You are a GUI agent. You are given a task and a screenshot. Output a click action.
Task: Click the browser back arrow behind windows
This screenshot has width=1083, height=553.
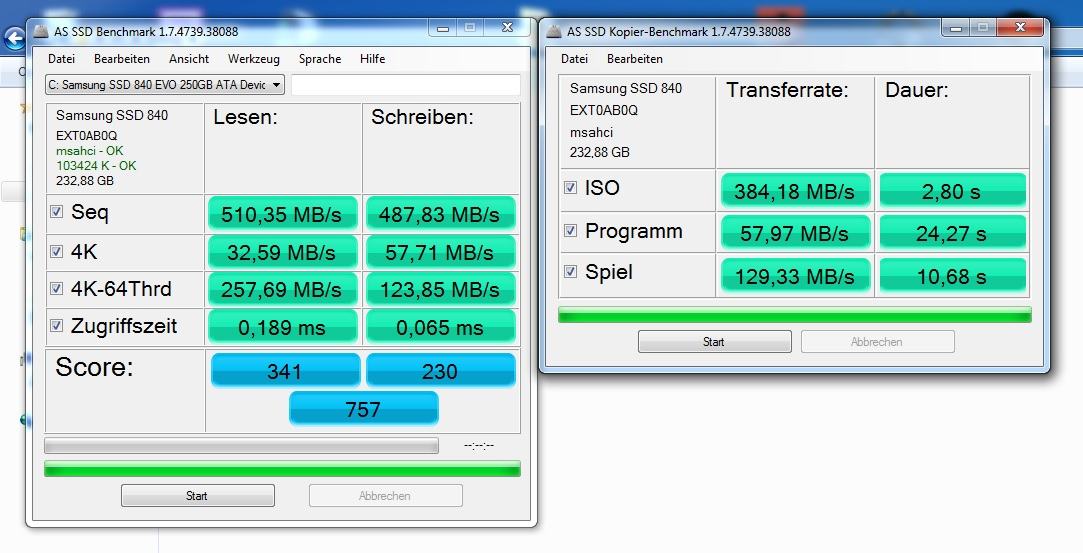[x=13, y=41]
